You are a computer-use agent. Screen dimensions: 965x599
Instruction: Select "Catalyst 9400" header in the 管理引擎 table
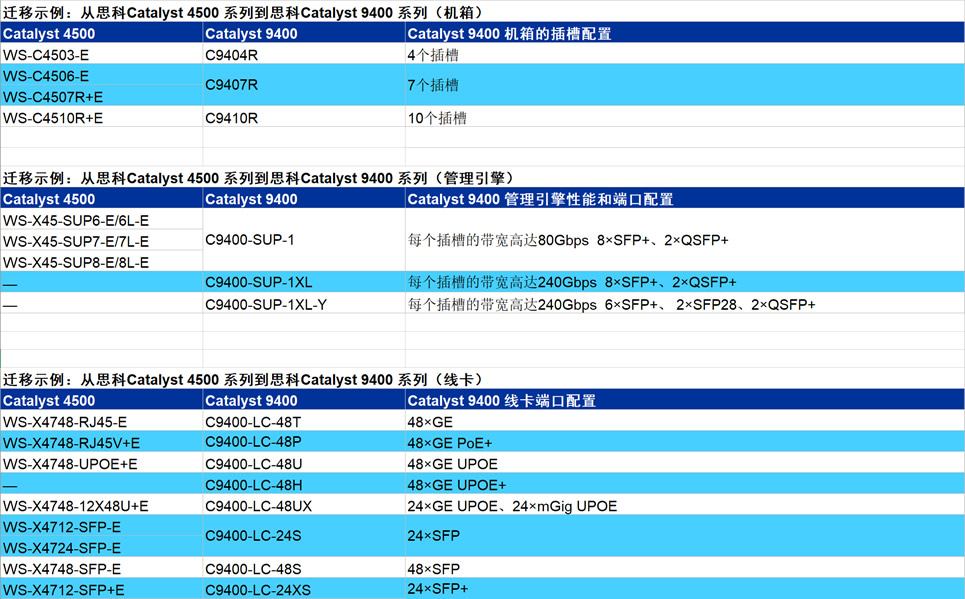[304, 199]
